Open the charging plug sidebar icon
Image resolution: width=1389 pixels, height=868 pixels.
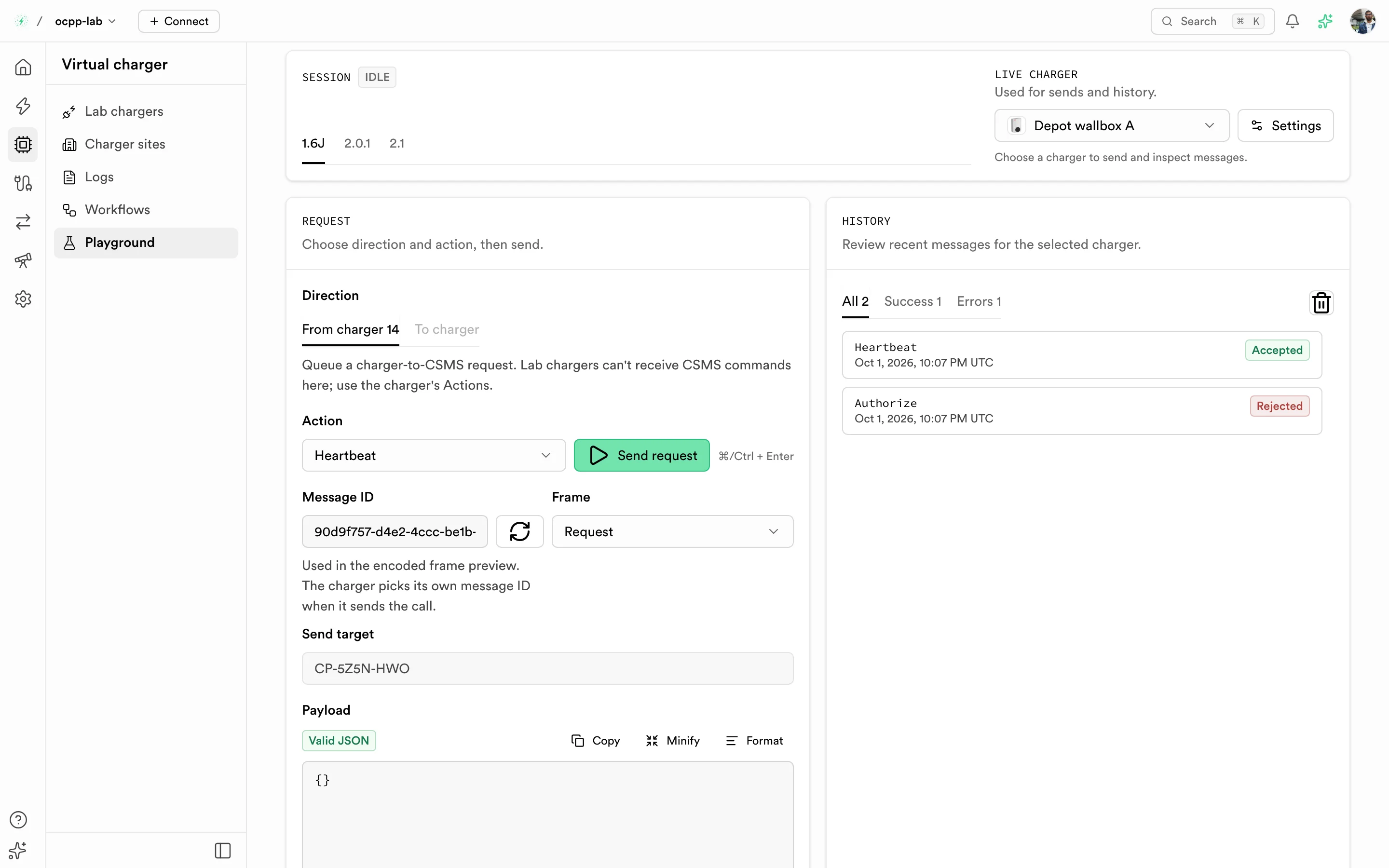[x=23, y=183]
